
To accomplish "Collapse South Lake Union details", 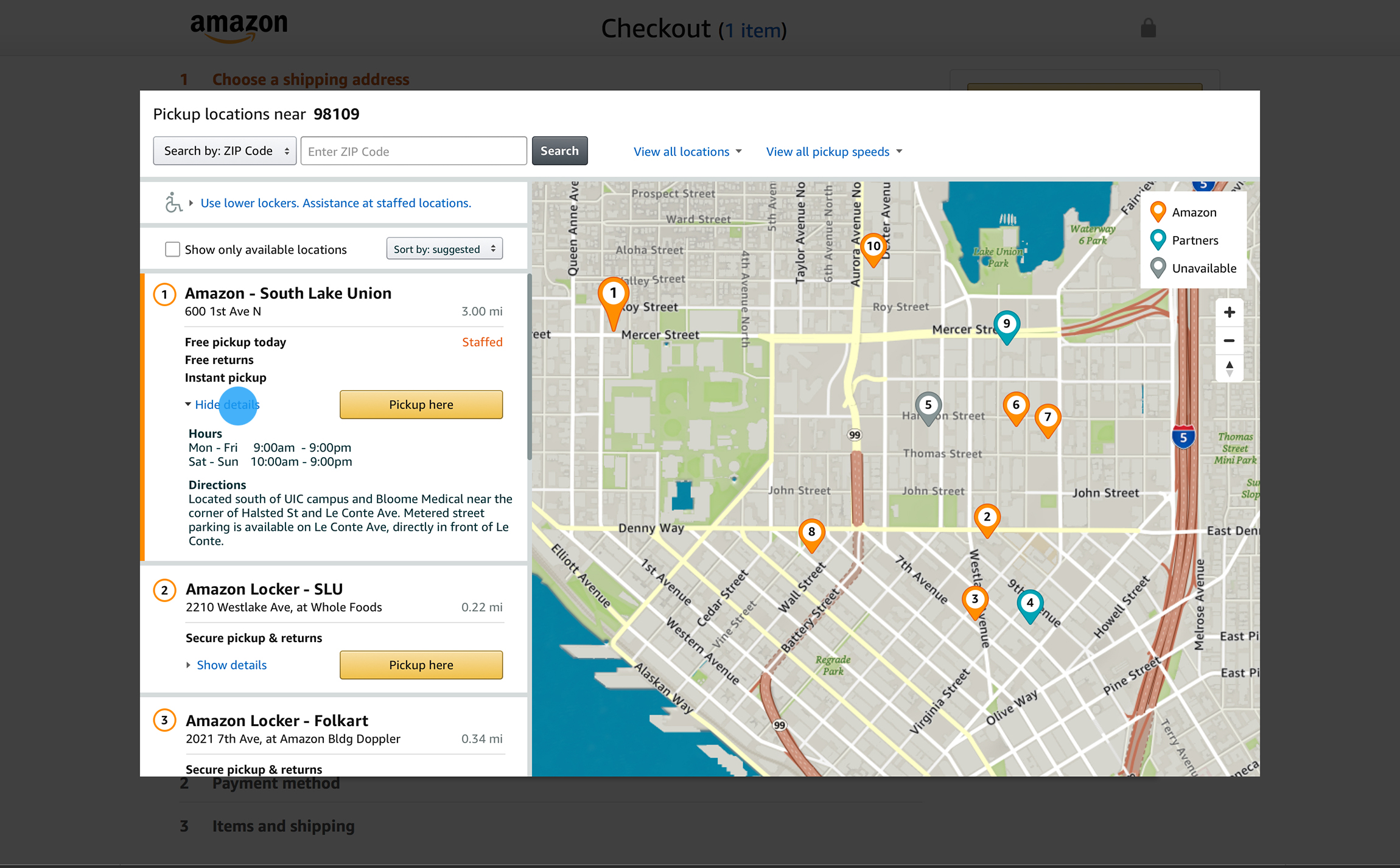I will pyautogui.click(x=226, y=405).
